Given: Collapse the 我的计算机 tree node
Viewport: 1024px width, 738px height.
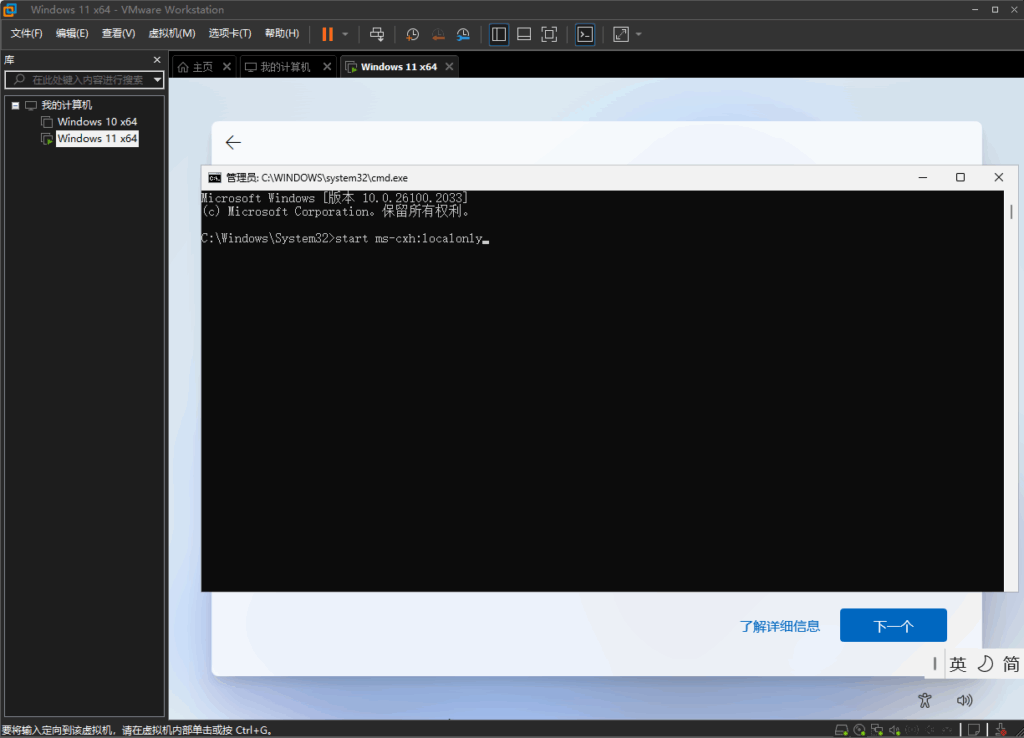Looking at the screenshot, I should pyautogui.click(x=16, y=105).
